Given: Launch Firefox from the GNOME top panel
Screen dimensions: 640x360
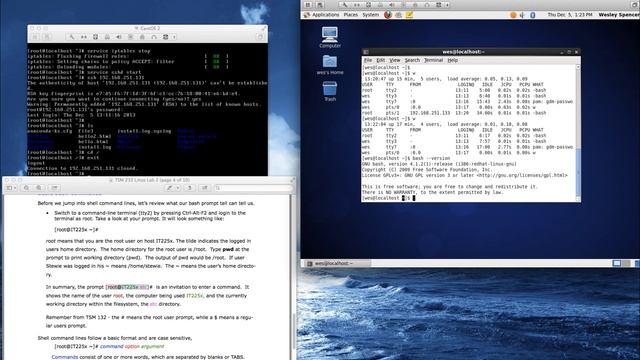Looking at the screenshot, I should [x=388, y=15].
